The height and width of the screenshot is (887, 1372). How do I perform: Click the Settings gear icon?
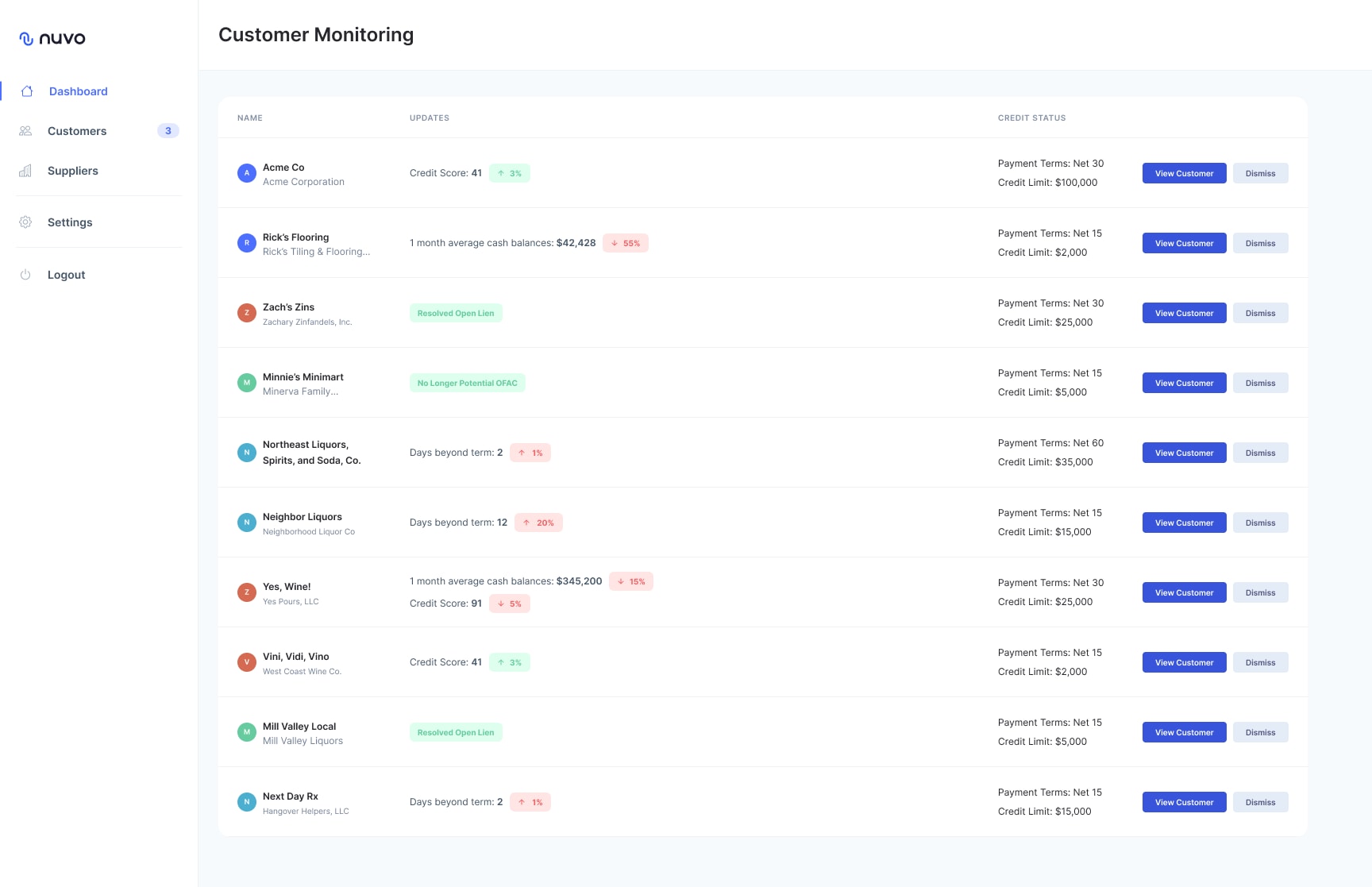pyautogui.click(x=25, y=222)
